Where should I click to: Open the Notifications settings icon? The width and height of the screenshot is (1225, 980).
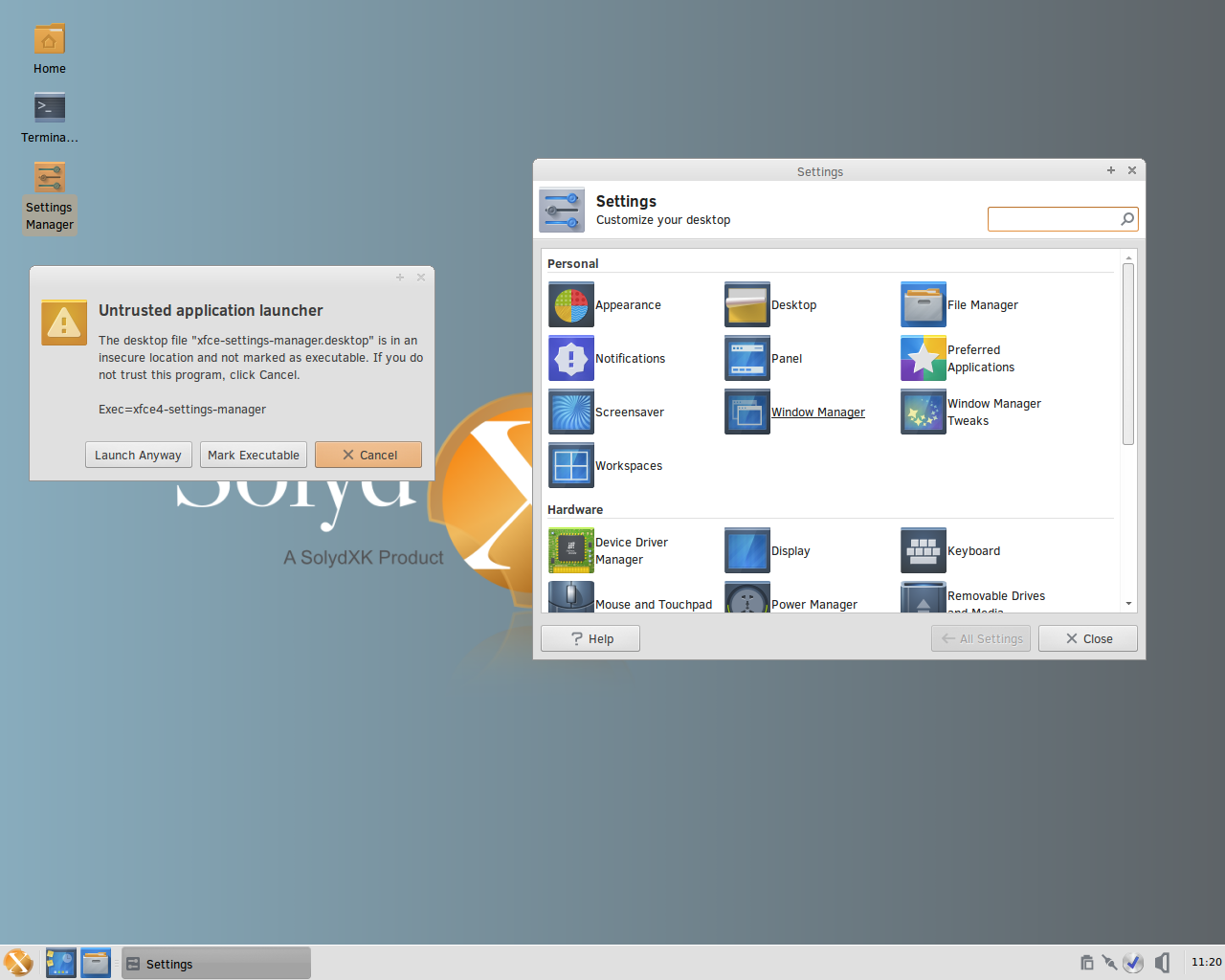click(571, 358)
